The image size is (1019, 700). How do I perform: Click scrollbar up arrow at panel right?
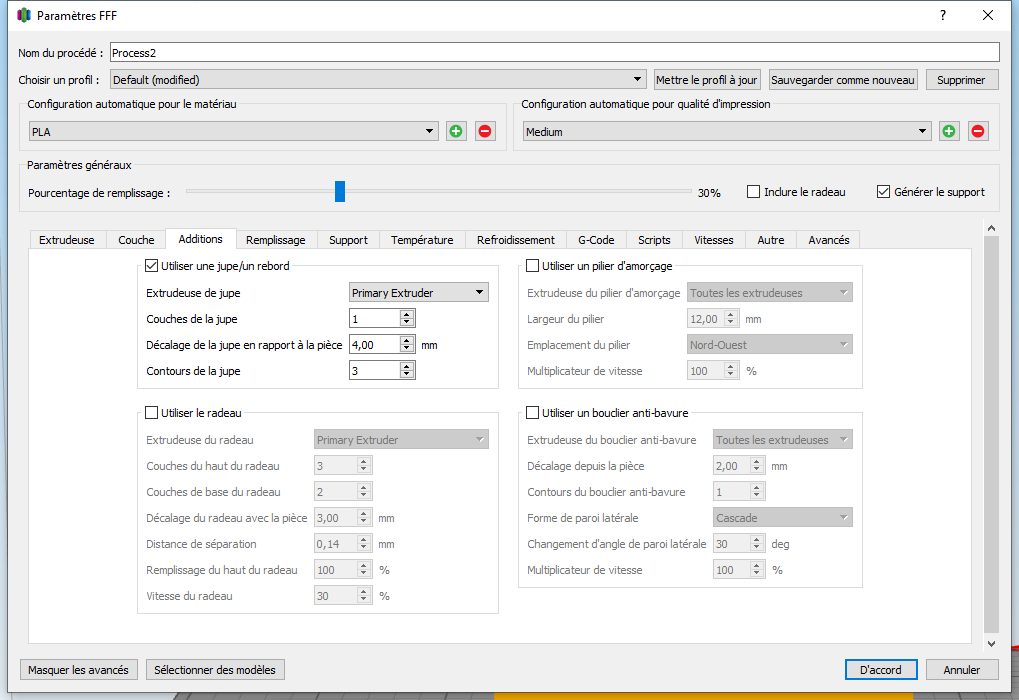click(991, 228)
